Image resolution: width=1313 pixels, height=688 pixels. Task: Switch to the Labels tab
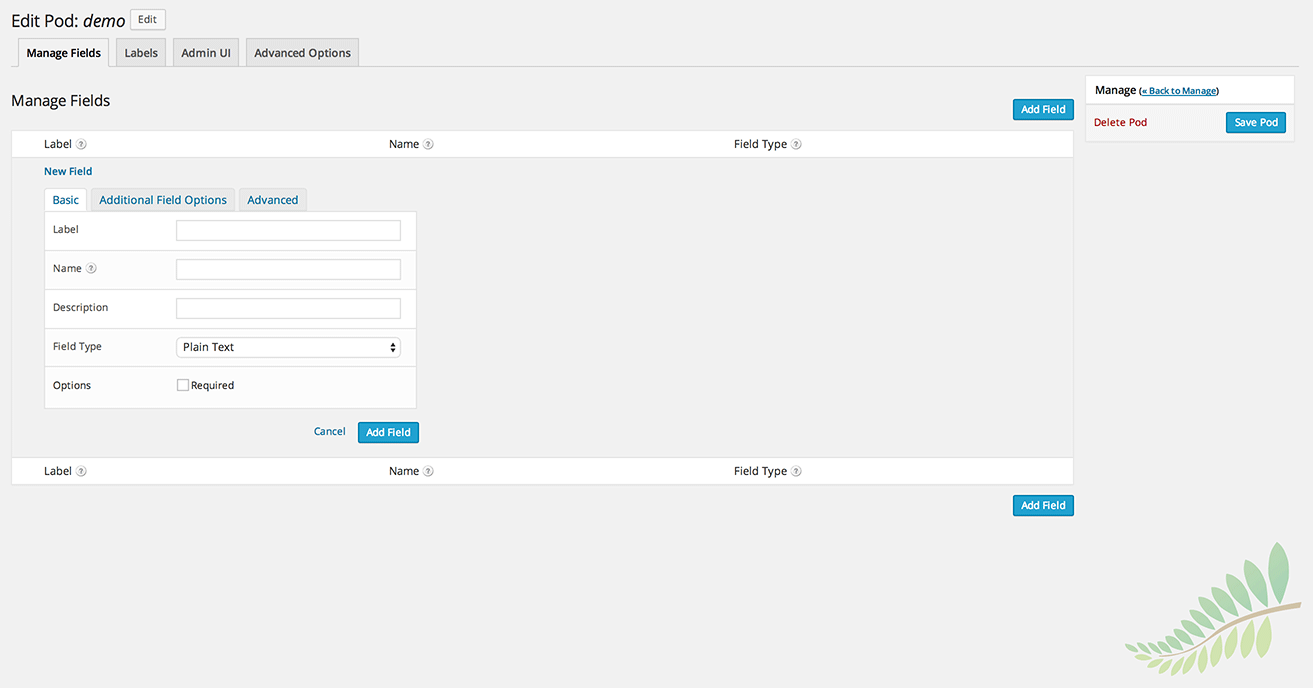[x=141, y=53]
